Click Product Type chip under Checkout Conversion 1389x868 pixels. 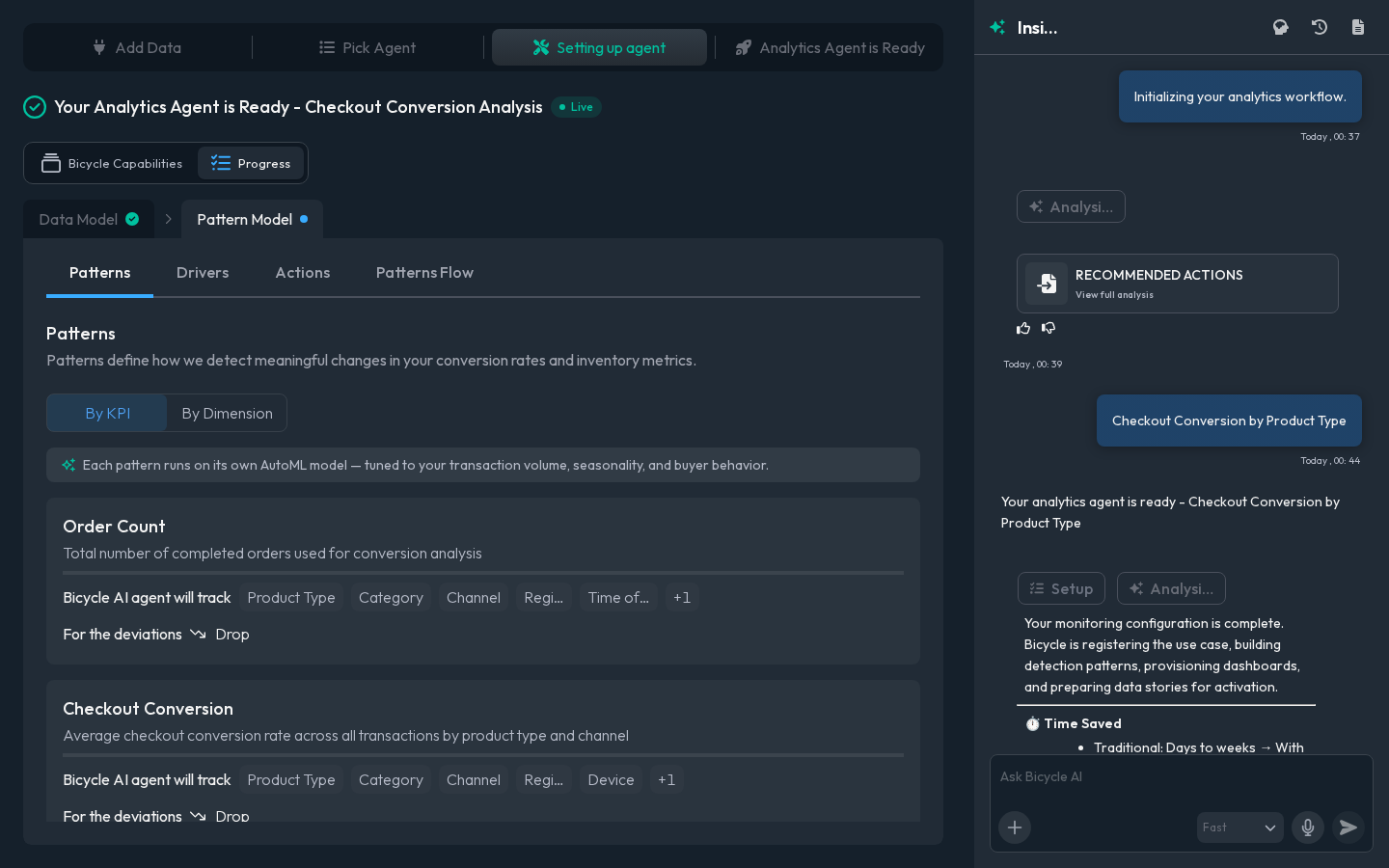(x=291, y=780)
